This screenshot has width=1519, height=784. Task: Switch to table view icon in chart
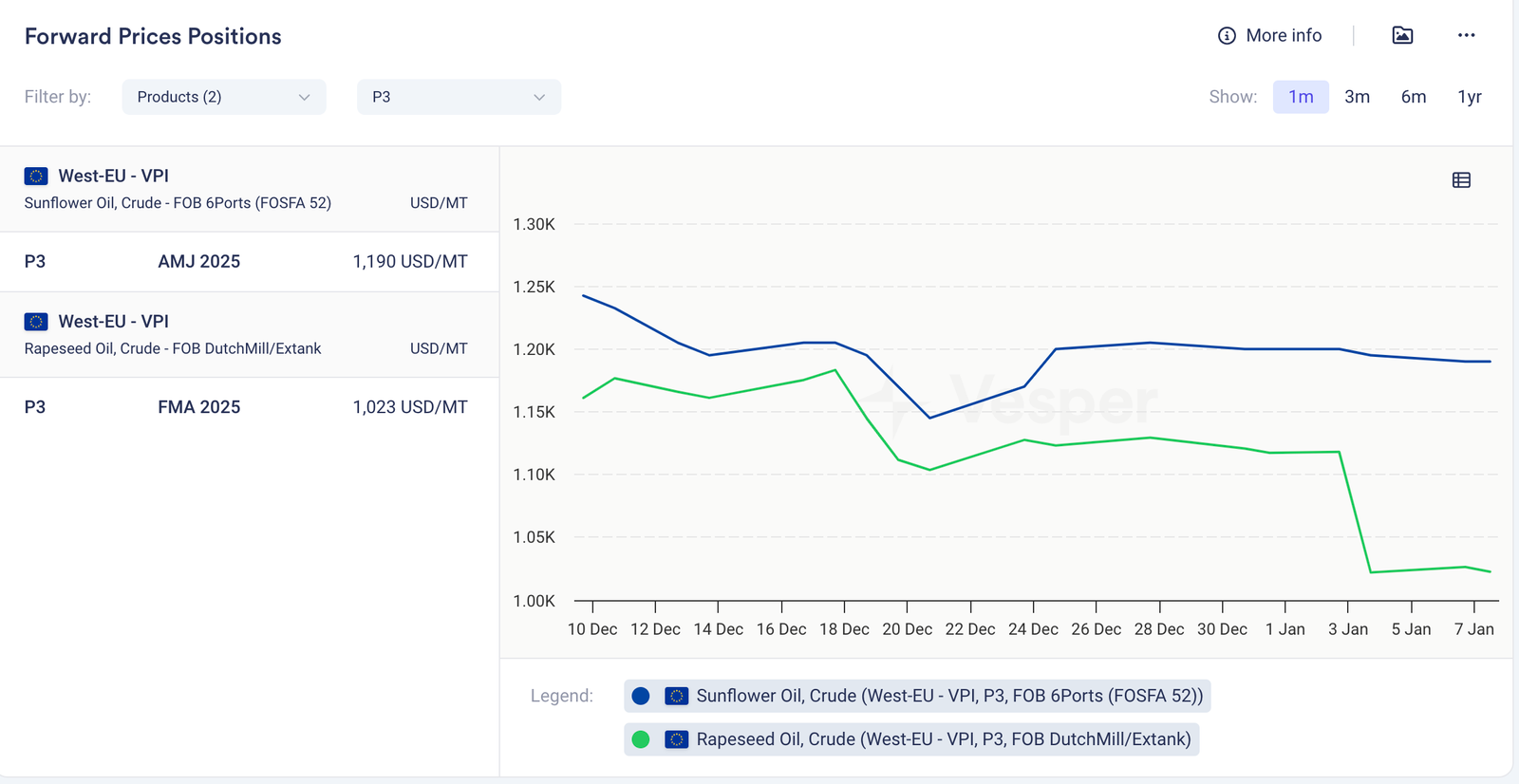1461,180
